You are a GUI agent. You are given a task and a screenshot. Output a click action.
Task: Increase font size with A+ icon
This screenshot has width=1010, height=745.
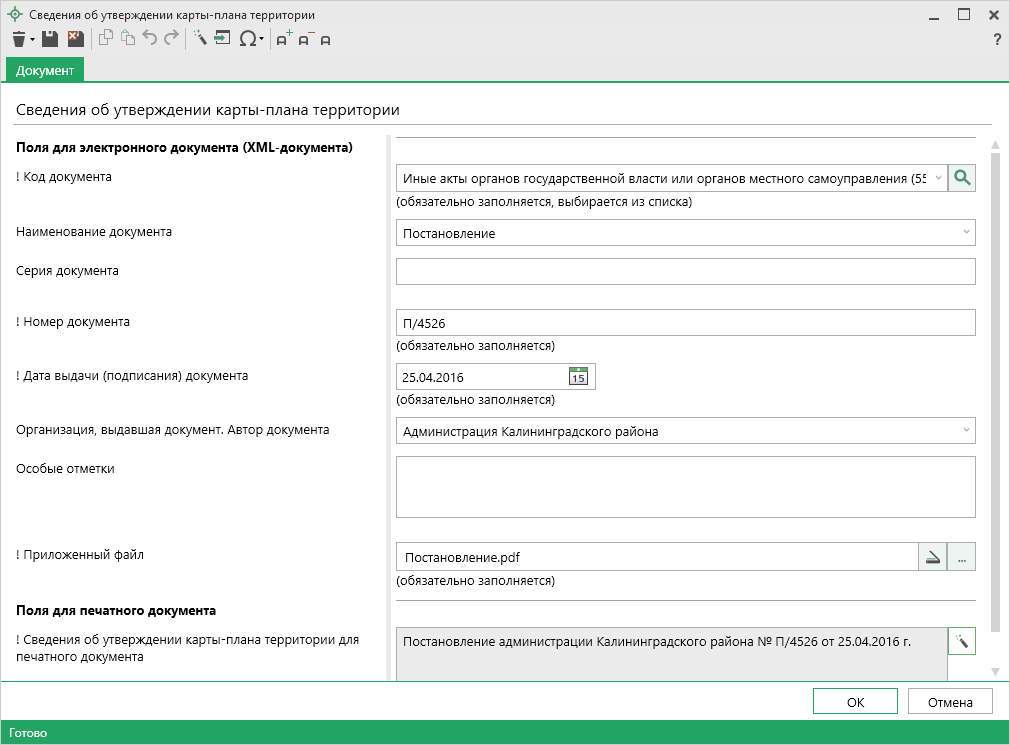[283, 39]
